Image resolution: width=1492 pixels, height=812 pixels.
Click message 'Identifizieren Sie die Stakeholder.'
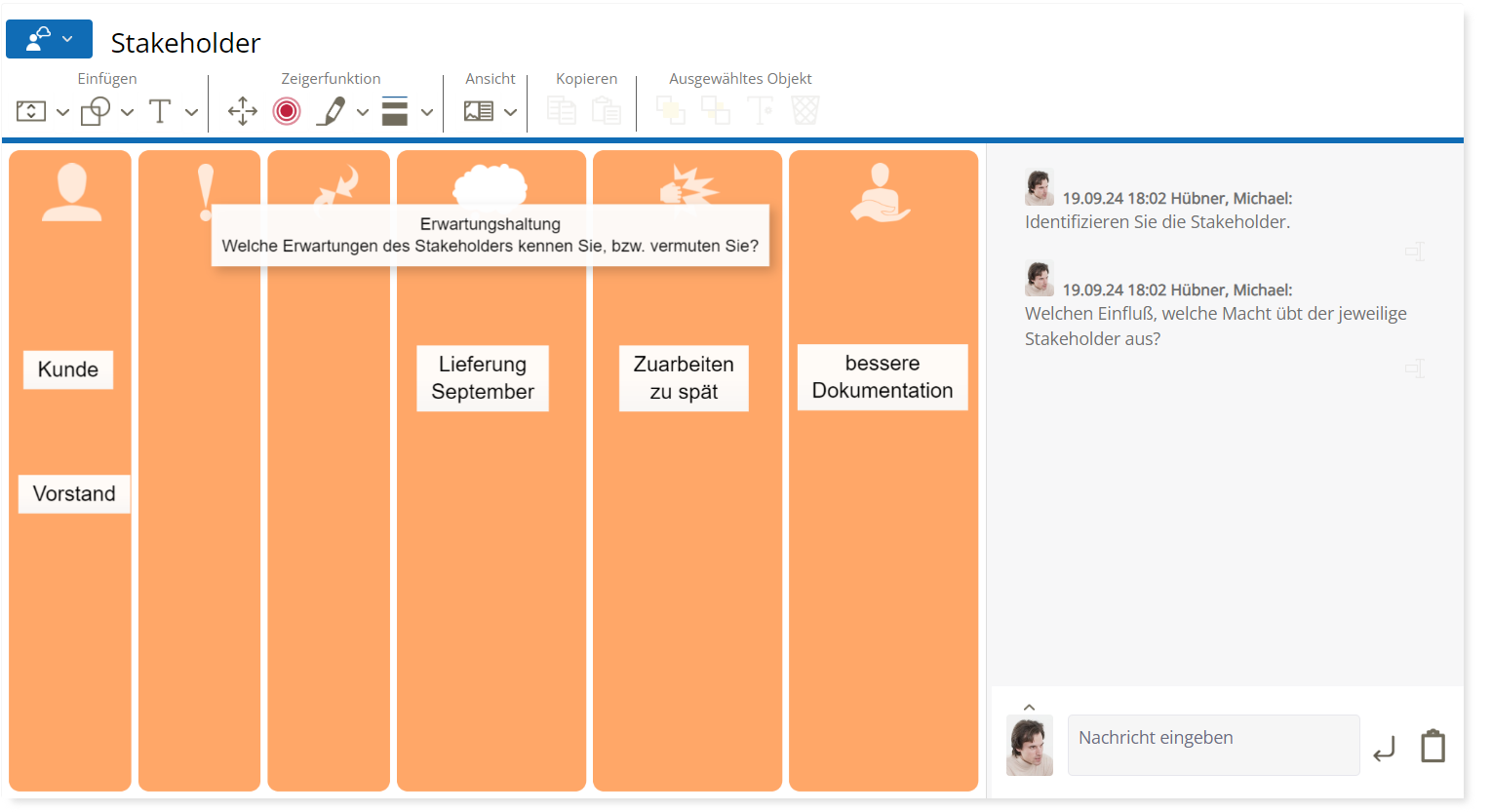[x=1158, y=222]
